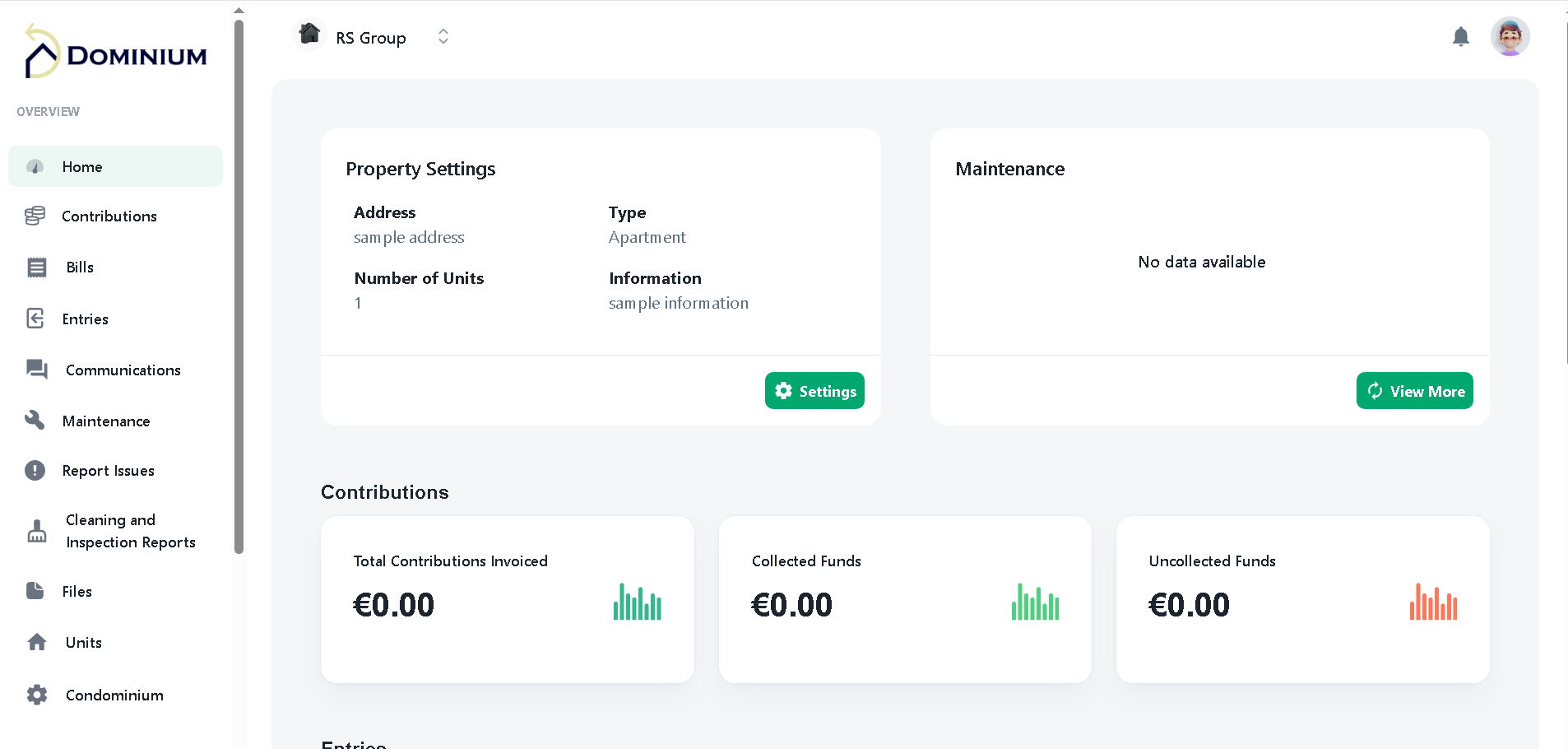Open the Entries section via its sidebar icon
Image resolution: width=1568 pixels, height=749 pixels.
(x=35, y=319)
